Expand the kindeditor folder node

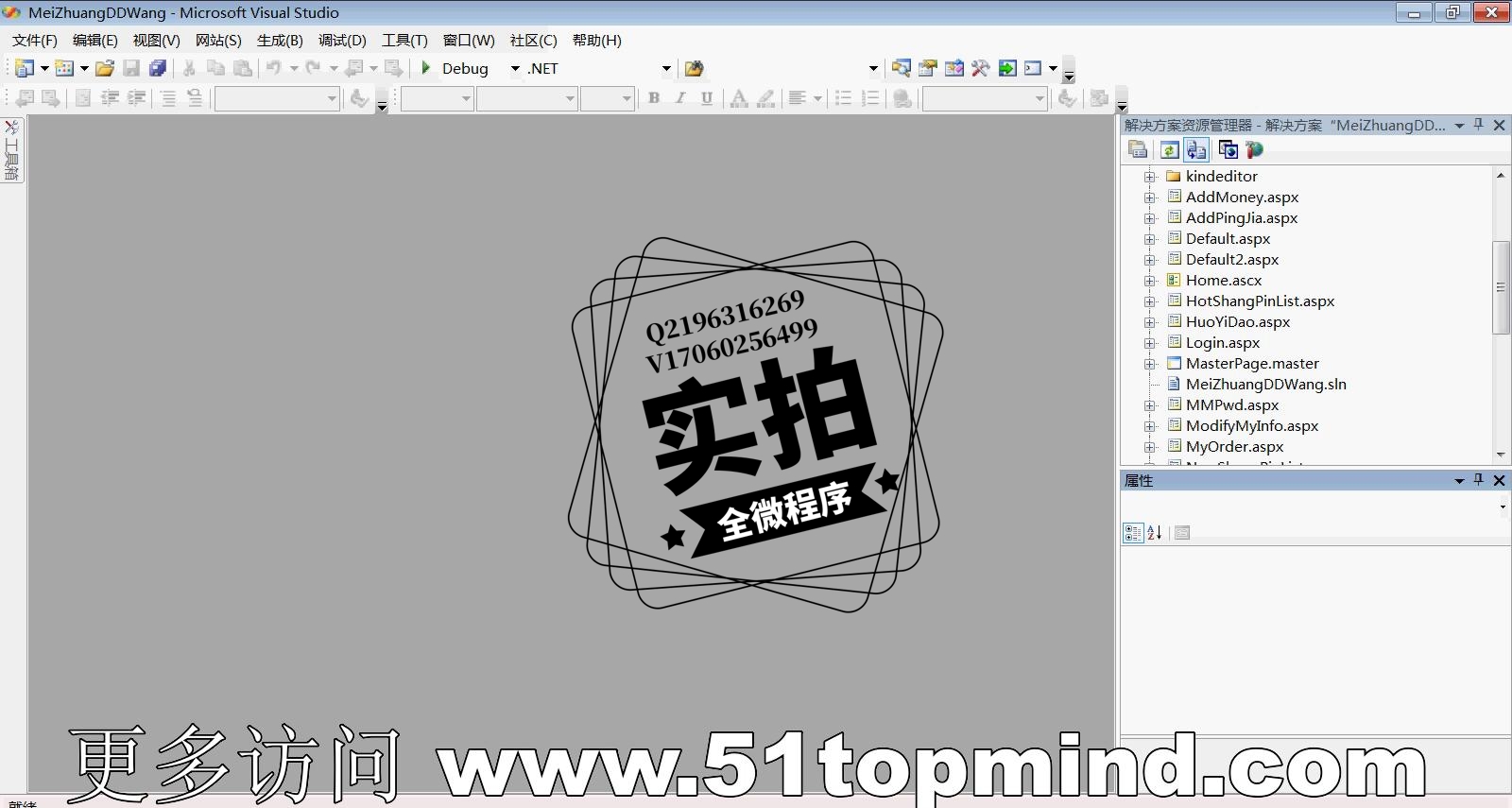[1150, 177]
